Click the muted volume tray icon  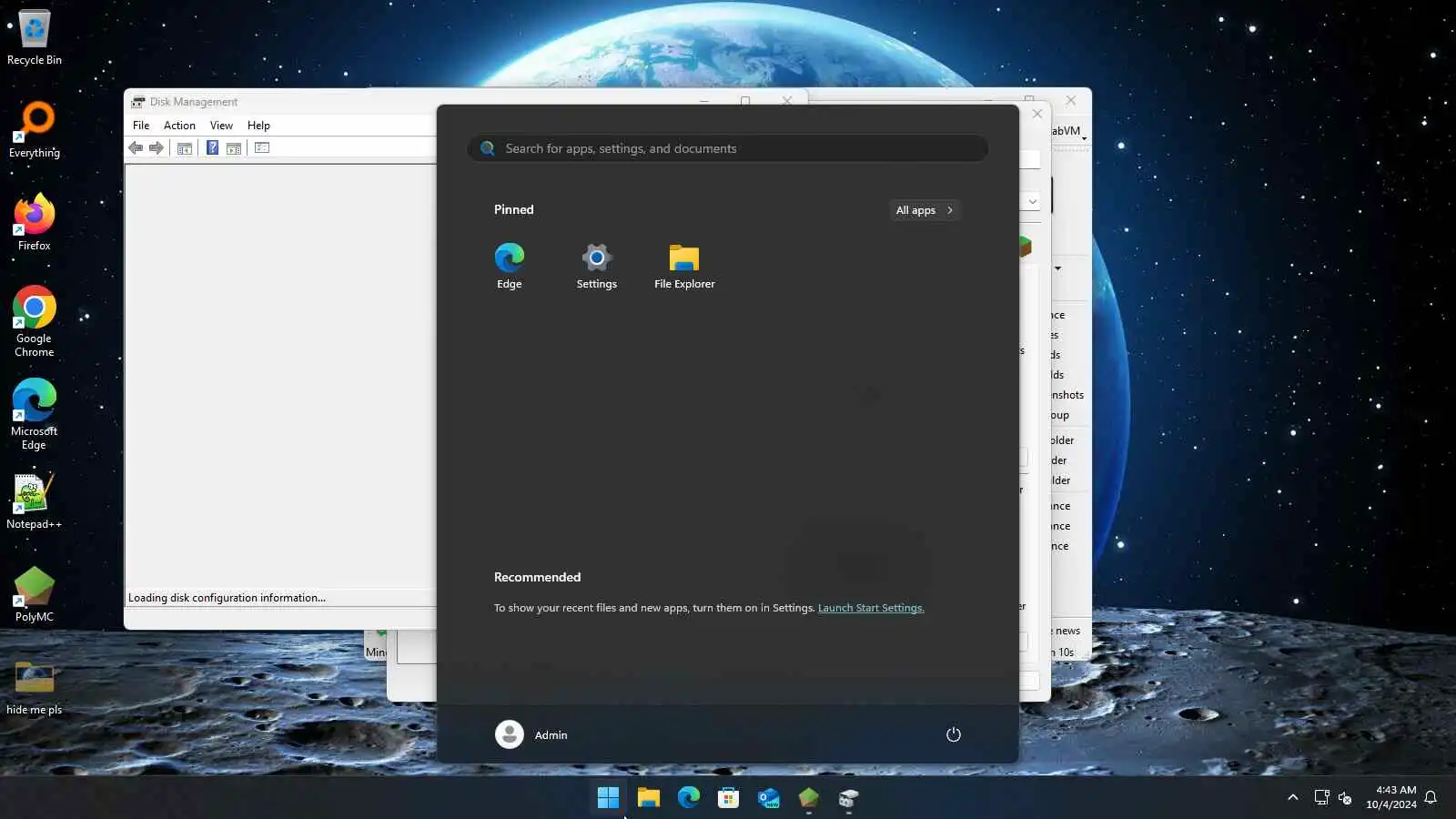click(x=1345, y=797)
